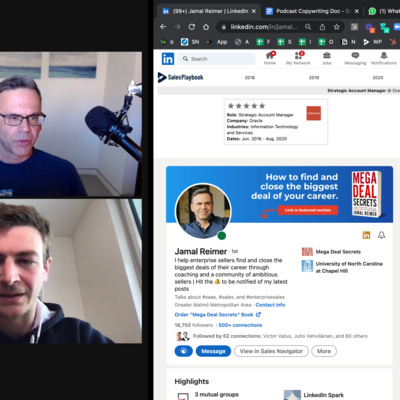400x400 pixels.
Task: Open the F spreadsheet bookmark
Action: [x=263, y=42]
